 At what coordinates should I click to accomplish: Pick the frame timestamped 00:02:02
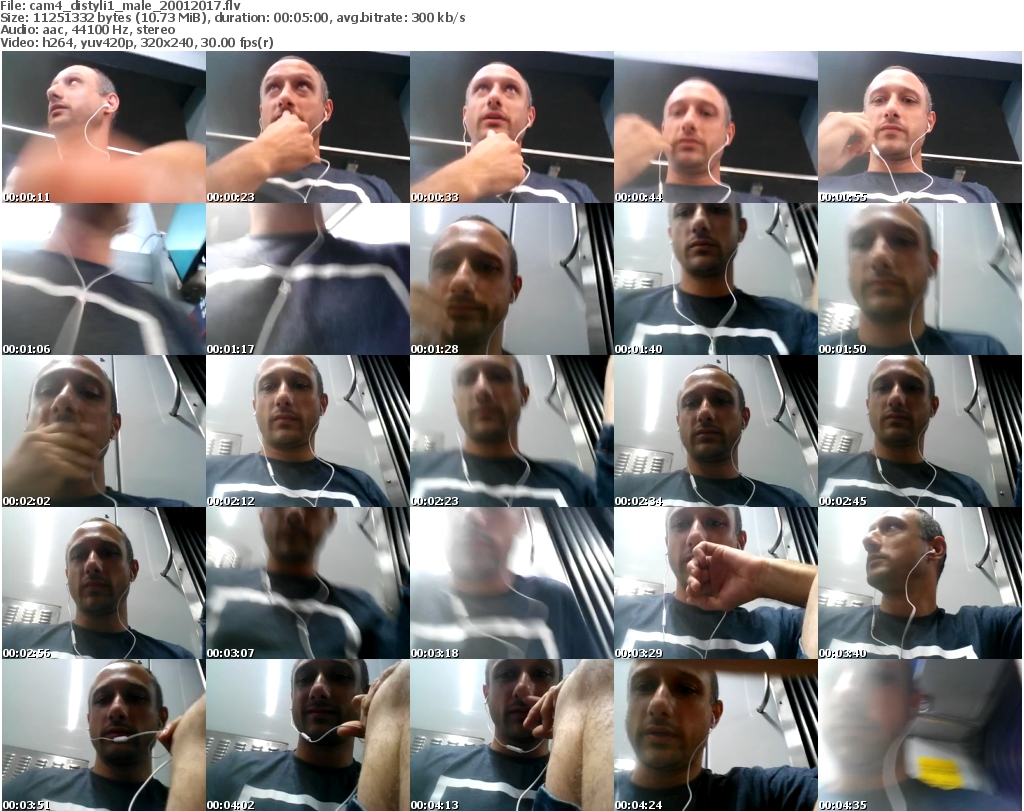coord(104,431)
